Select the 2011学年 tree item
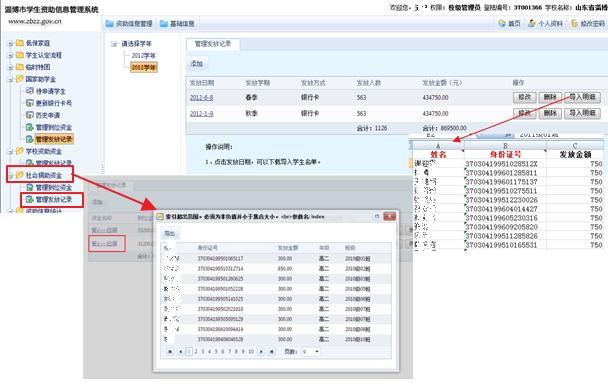 tap(143, 67)
